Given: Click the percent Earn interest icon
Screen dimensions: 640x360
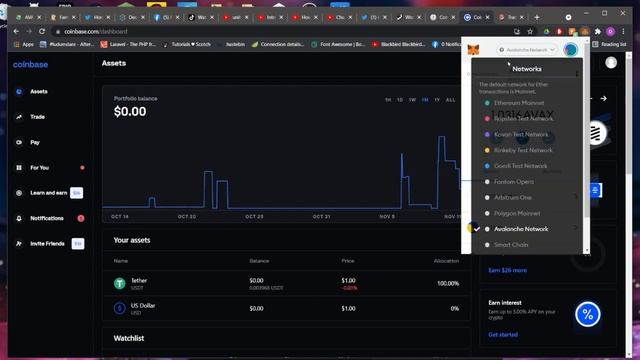Looking at the screenshot, I should [588, 314].
